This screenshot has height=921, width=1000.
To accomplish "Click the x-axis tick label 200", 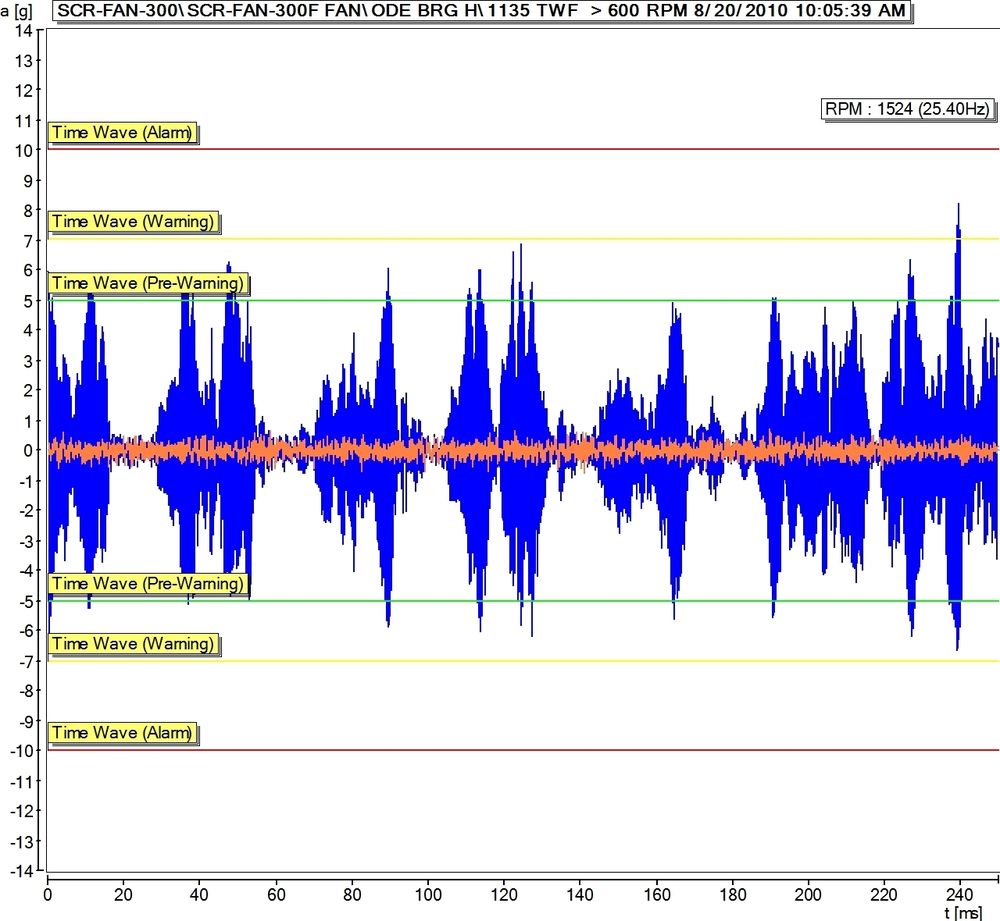I will pyautogui.click(x=808, y=894).
